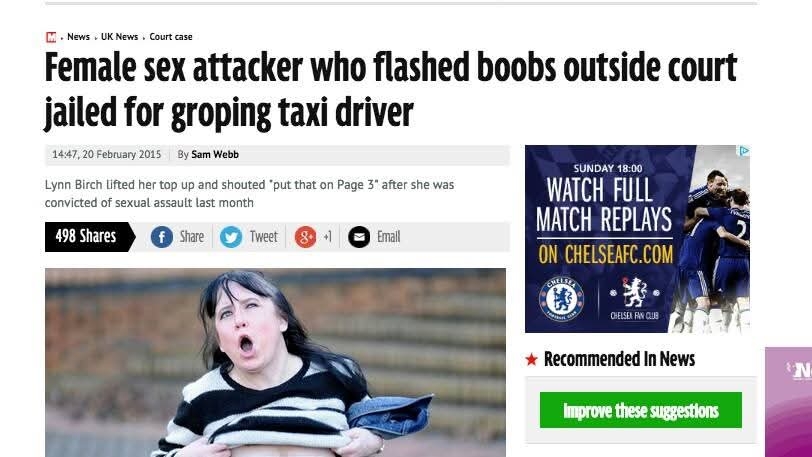This screenshot has height=457, width=812.
Task: Click the AdChoices icon on Chelsea ad
Action: click(x=744, y=151)
